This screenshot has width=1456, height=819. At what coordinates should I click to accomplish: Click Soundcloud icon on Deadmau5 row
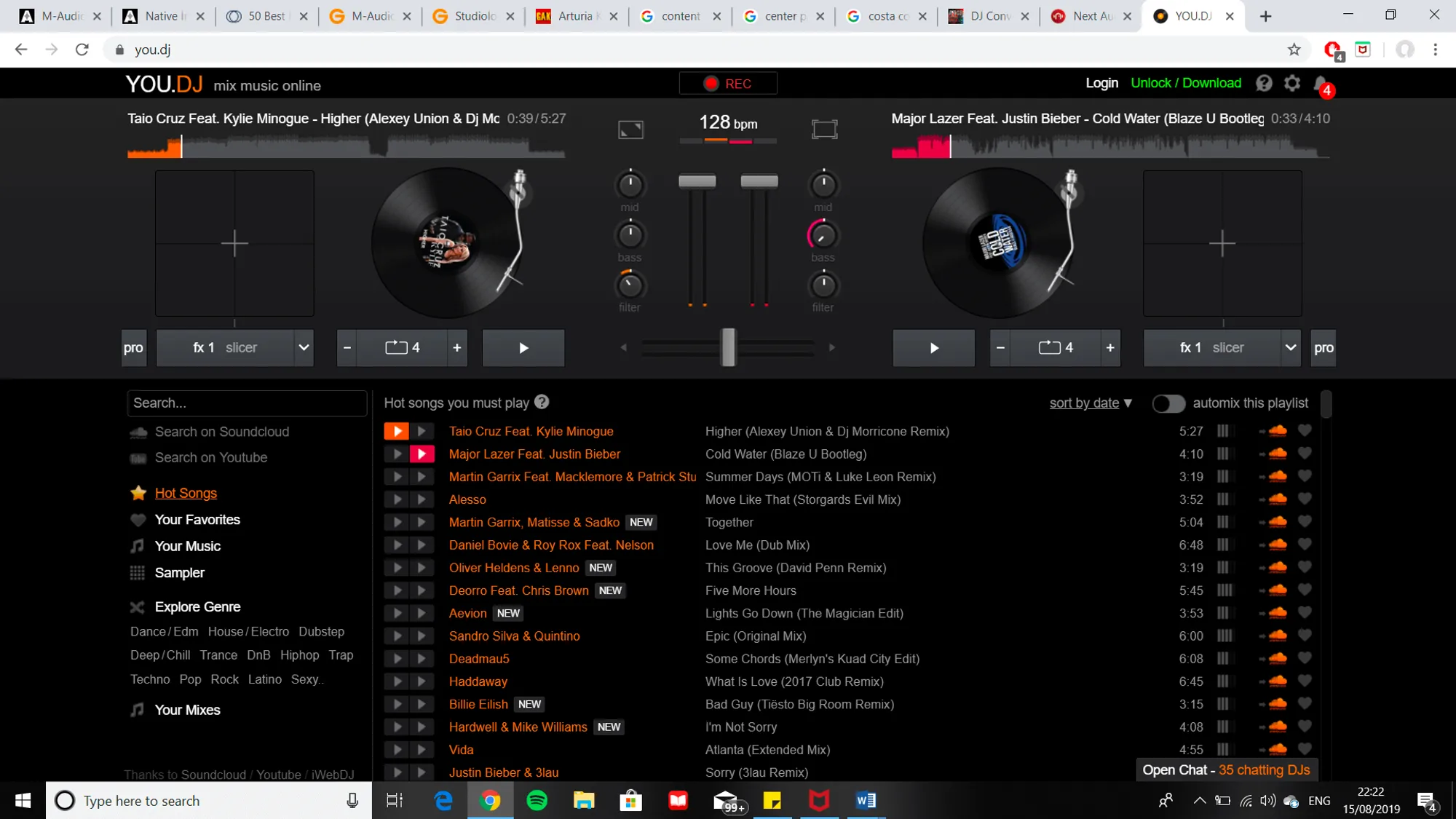pyautogui.click(x=1277, y=658)
